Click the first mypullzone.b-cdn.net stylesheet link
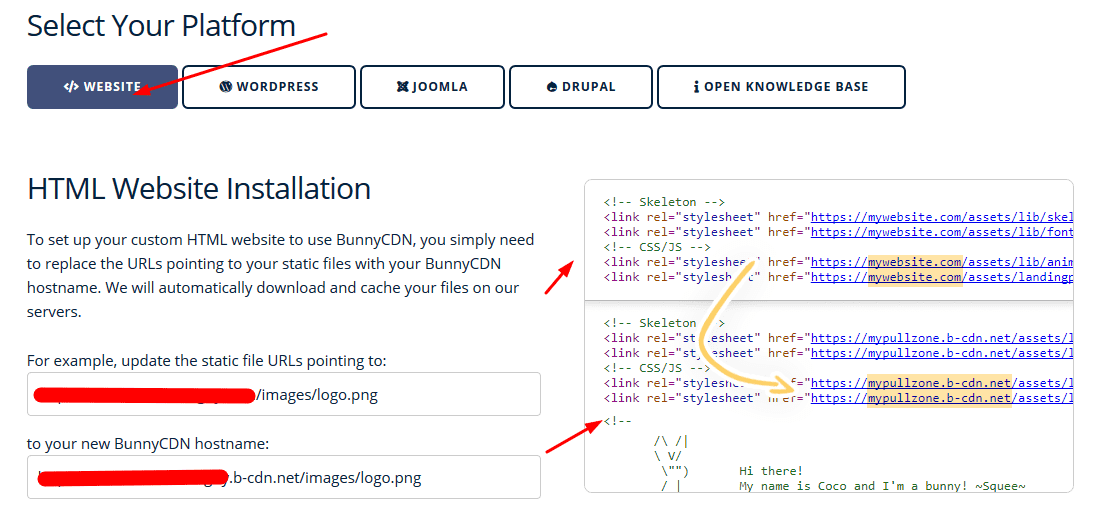This screenshot has width=1119, height=514. (942, 338)
